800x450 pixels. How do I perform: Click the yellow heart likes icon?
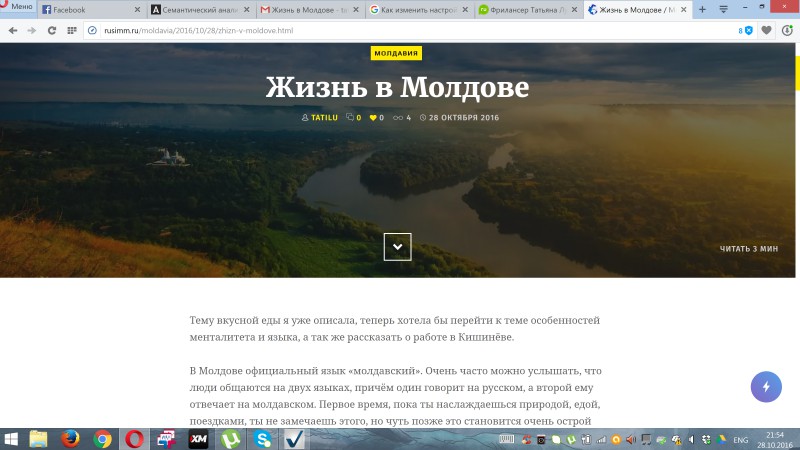point(373,118)
